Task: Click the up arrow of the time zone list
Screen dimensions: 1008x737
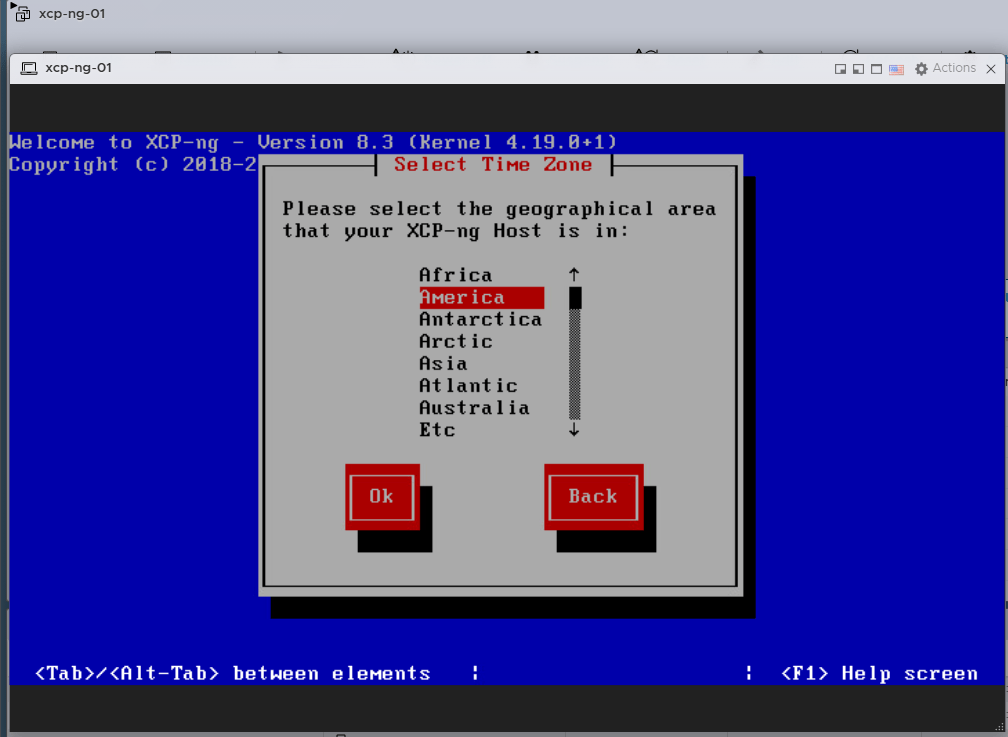Action: point(574,274)
